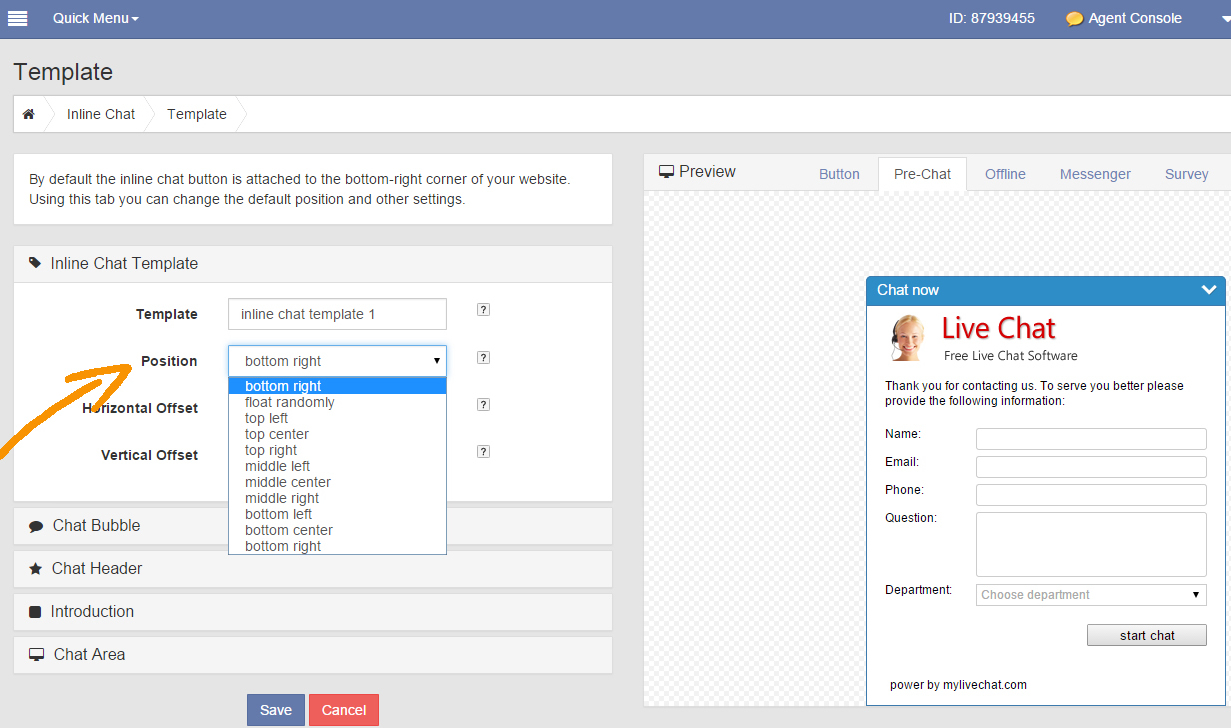Collapse the Chat now preview chevron
The height and width of the screenshot is (728, 1231).
[1208, 290]
